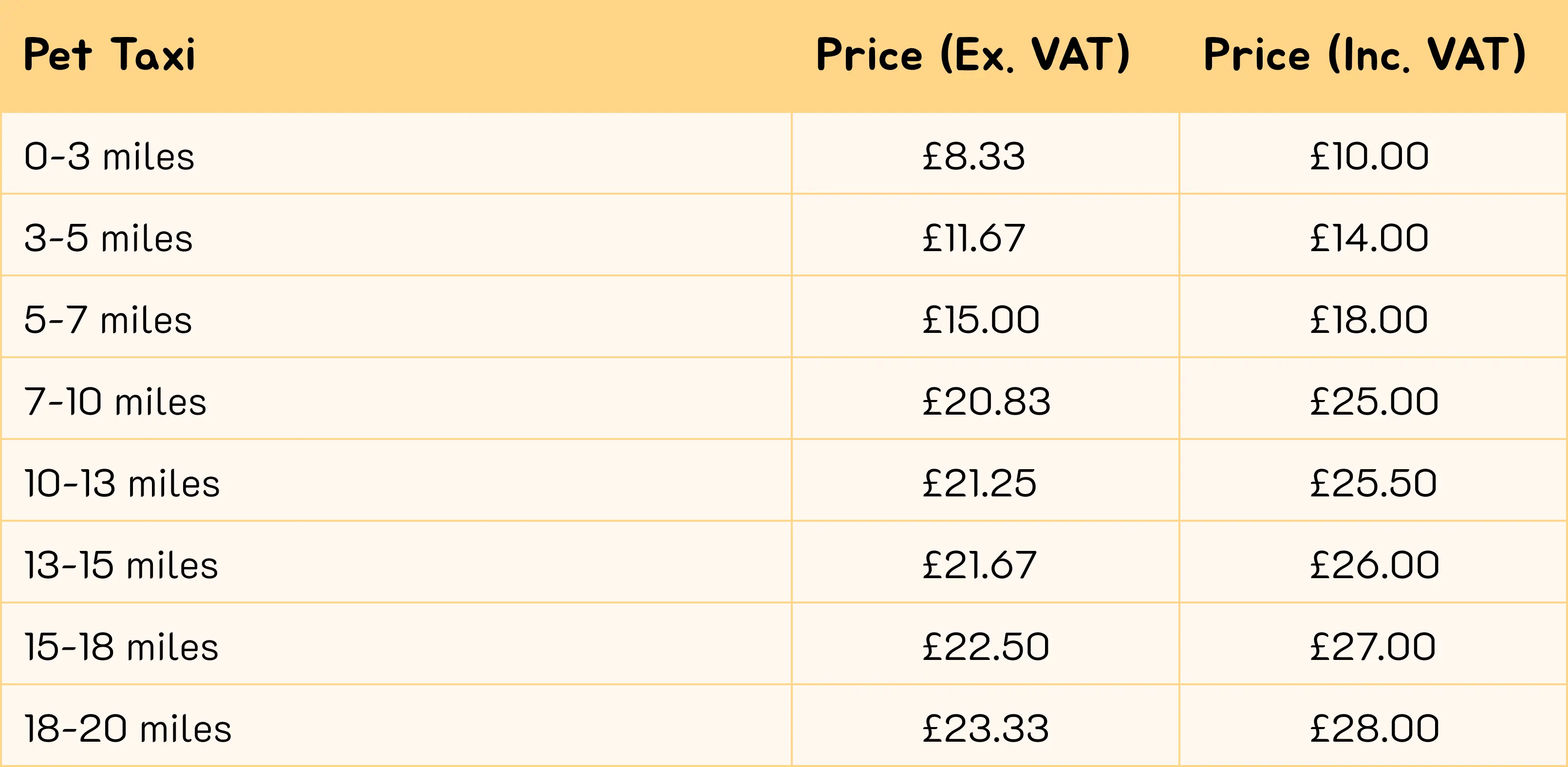Click the £25.50 inclusive price cell

[1374, 484]
